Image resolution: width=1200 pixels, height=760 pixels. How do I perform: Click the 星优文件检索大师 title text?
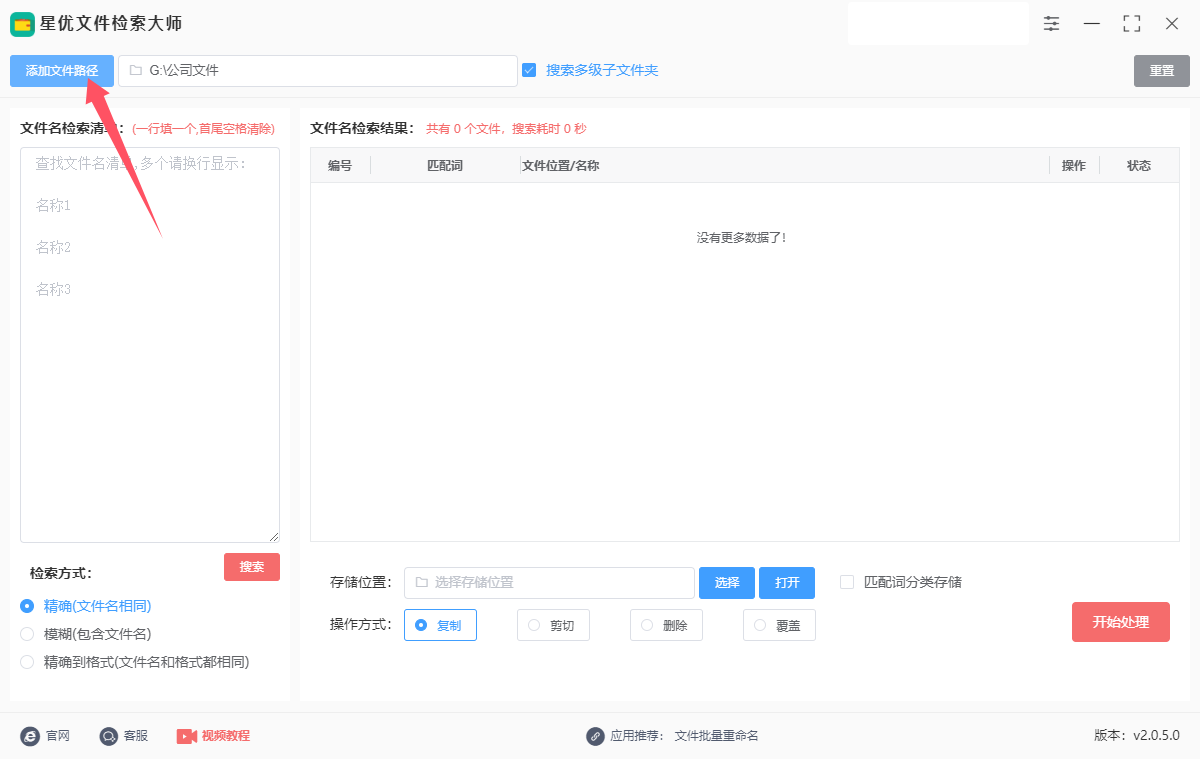click(111, 23)
